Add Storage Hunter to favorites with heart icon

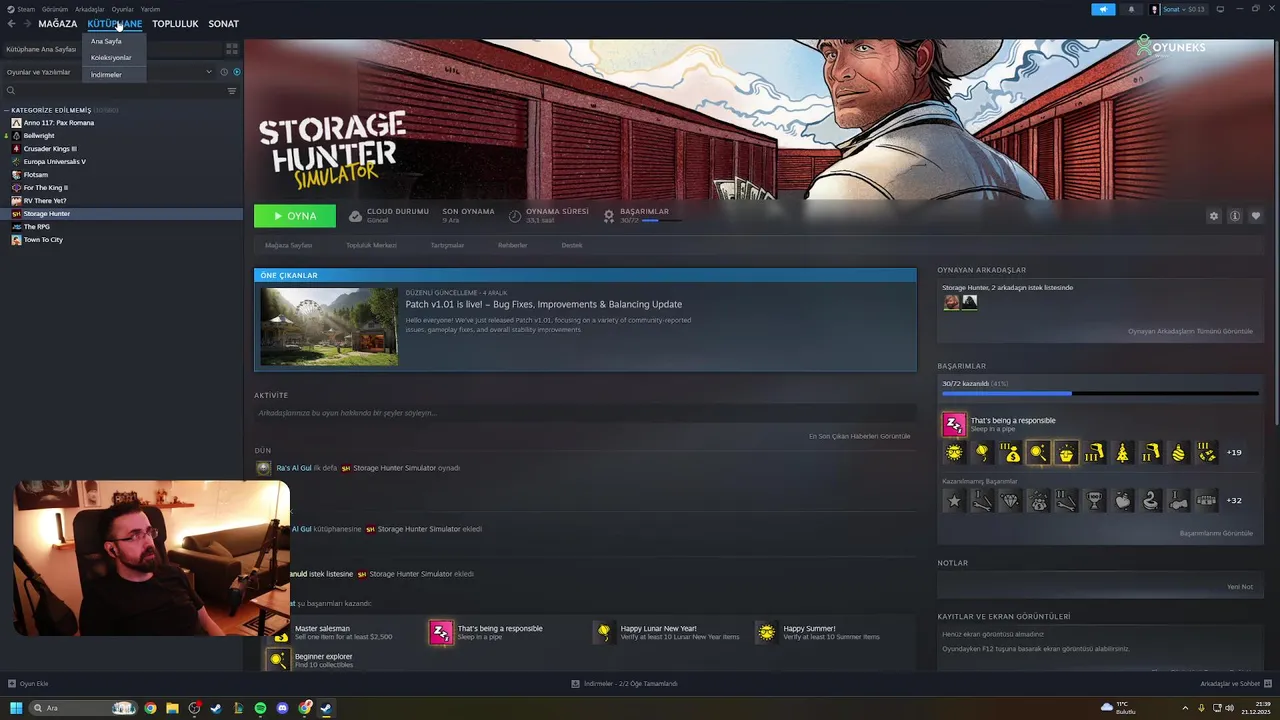1256,216
